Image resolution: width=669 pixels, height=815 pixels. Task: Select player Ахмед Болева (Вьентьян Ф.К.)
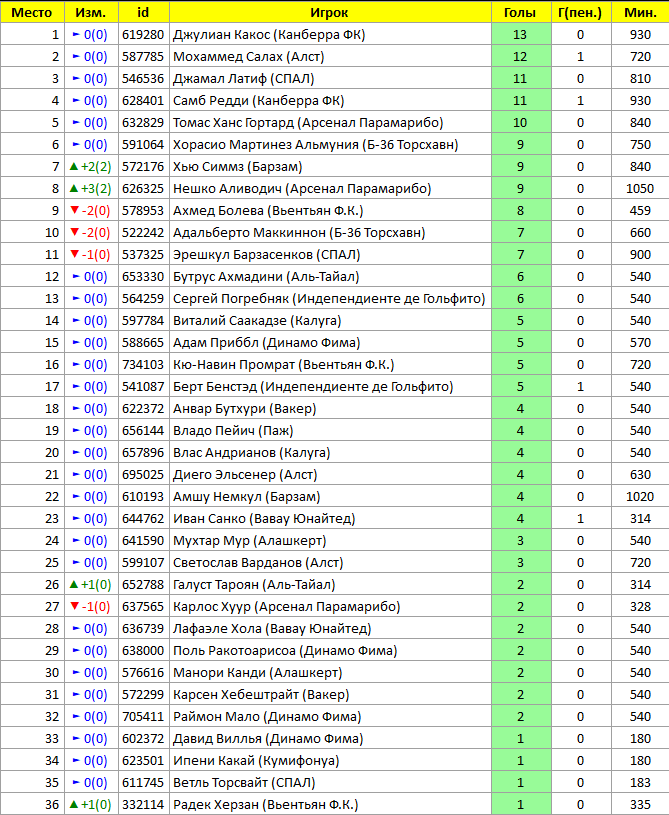point(268,211)
